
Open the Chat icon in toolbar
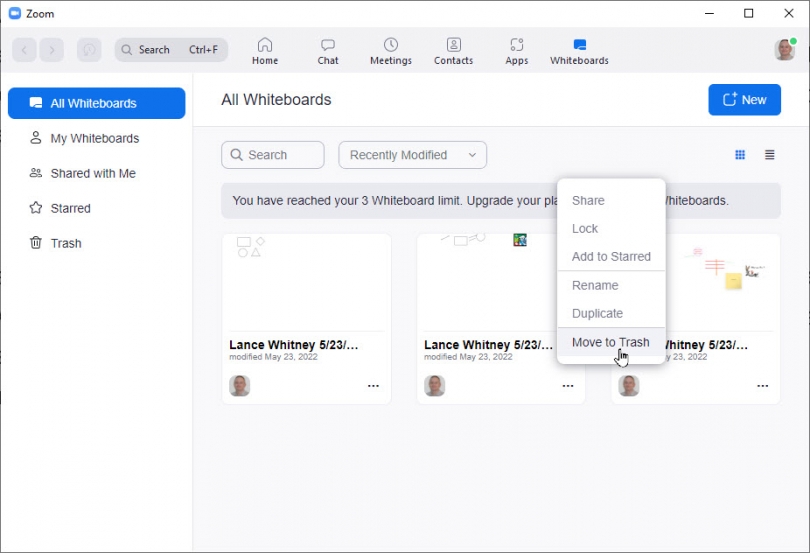328,45
